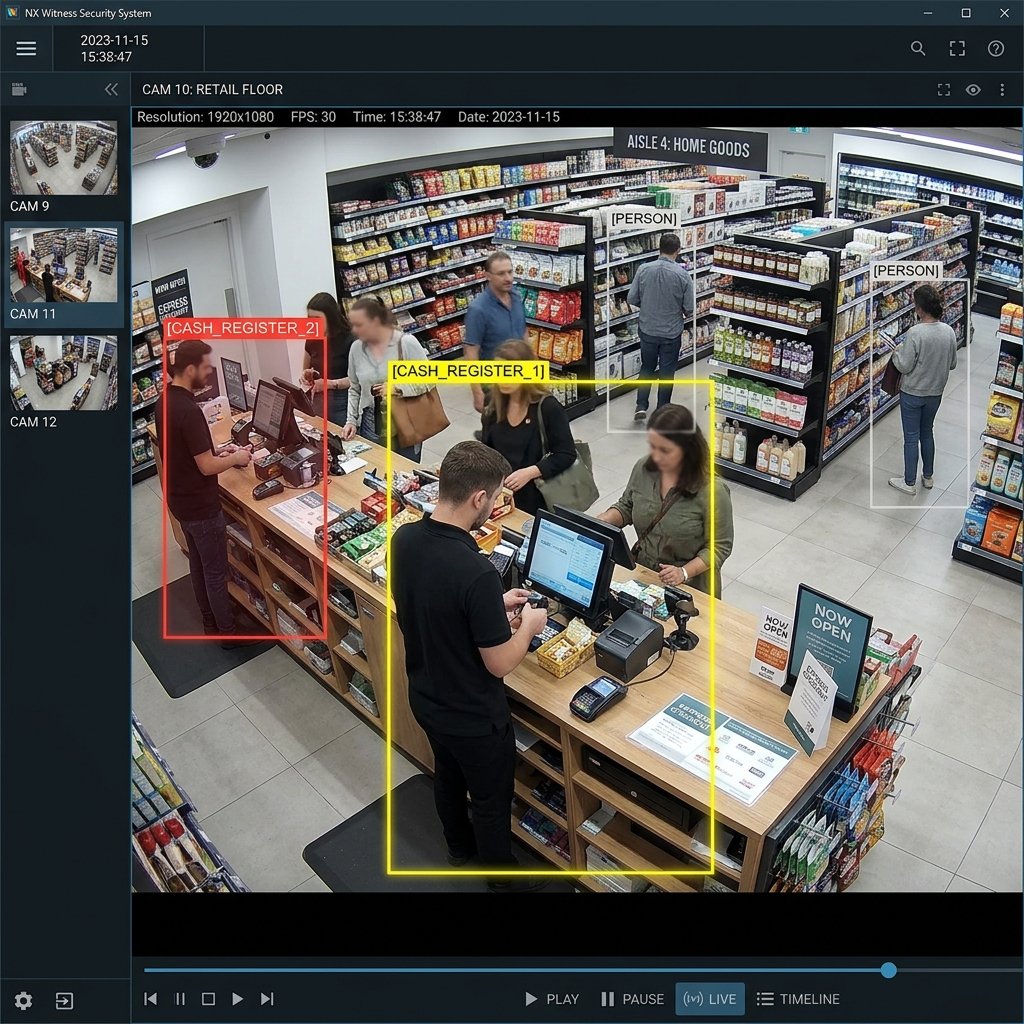Image resolution: width=1024 pixels, height=1024 pixels.
Task: Click the PAUSE button
Action: tap(632, 999)
